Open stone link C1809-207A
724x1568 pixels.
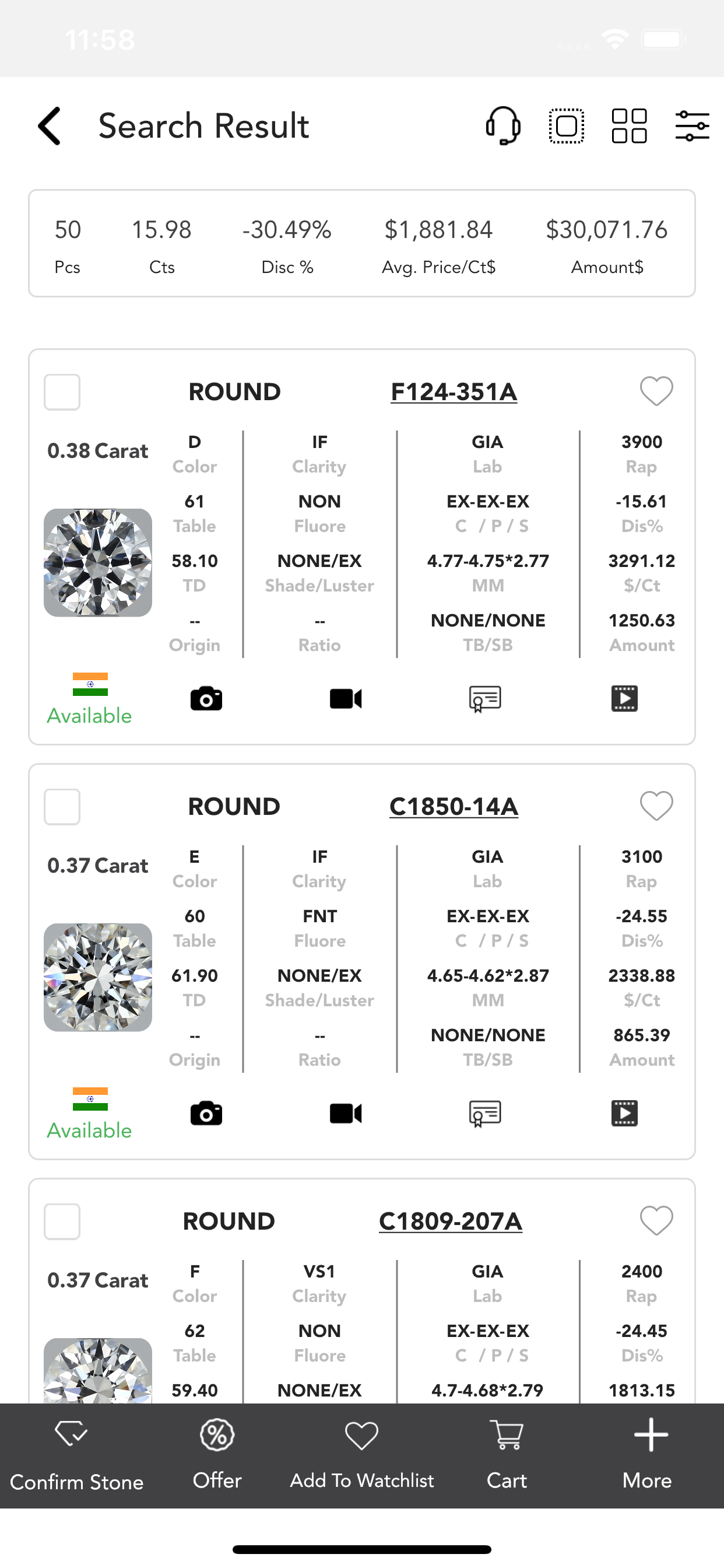[450, 1221]
